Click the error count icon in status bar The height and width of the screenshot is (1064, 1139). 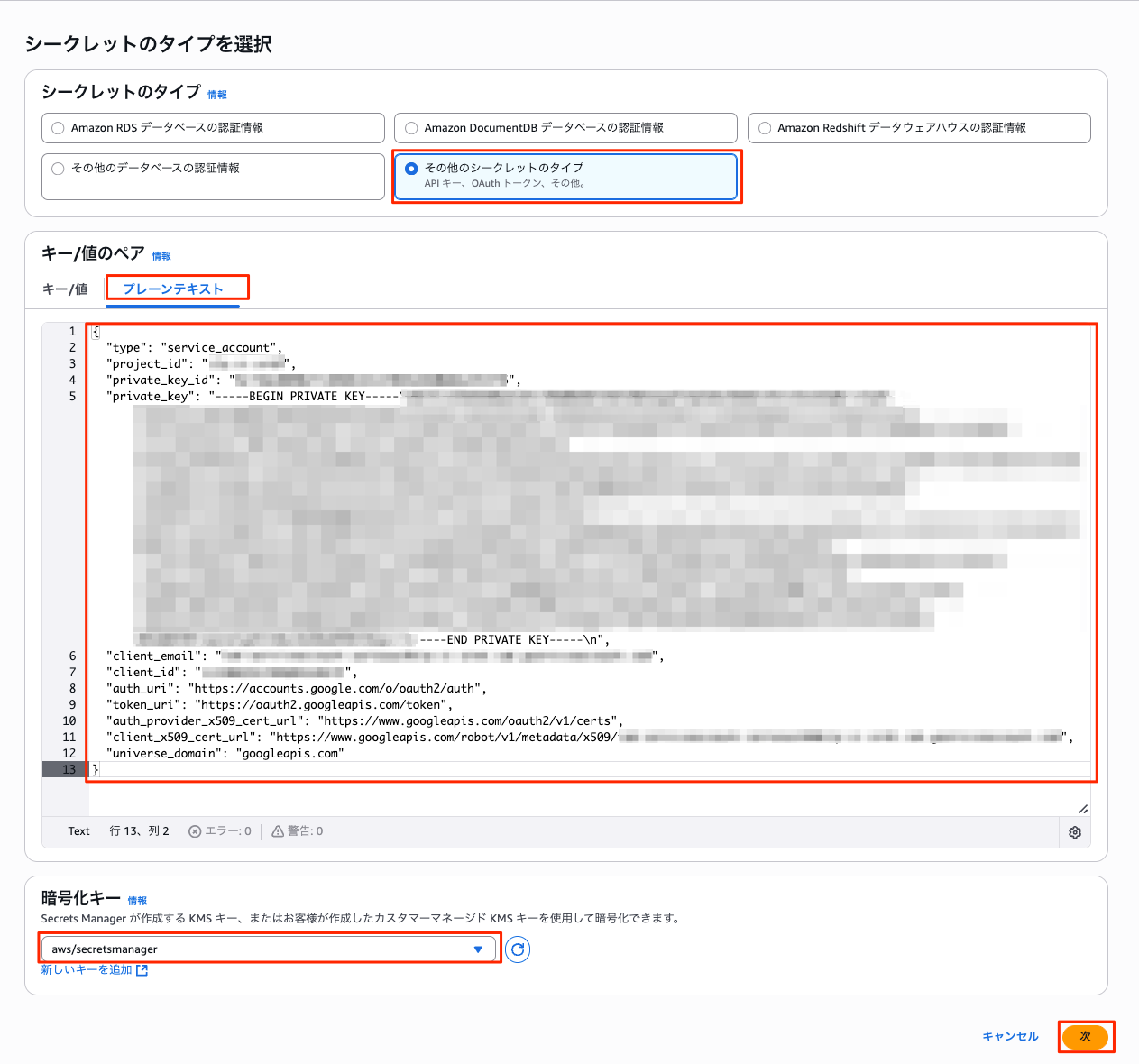(x=195, y=831)
